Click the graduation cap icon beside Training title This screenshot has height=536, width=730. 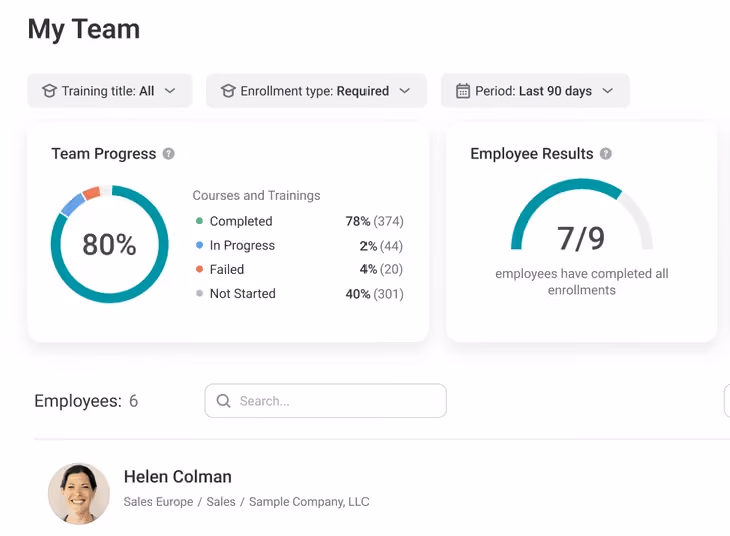tap(49, 91)
